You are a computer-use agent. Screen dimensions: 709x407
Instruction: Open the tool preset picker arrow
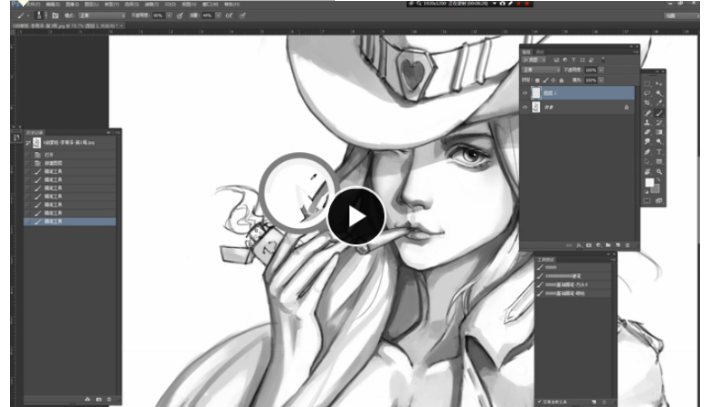pyautogui.click(x=28, y=15)
